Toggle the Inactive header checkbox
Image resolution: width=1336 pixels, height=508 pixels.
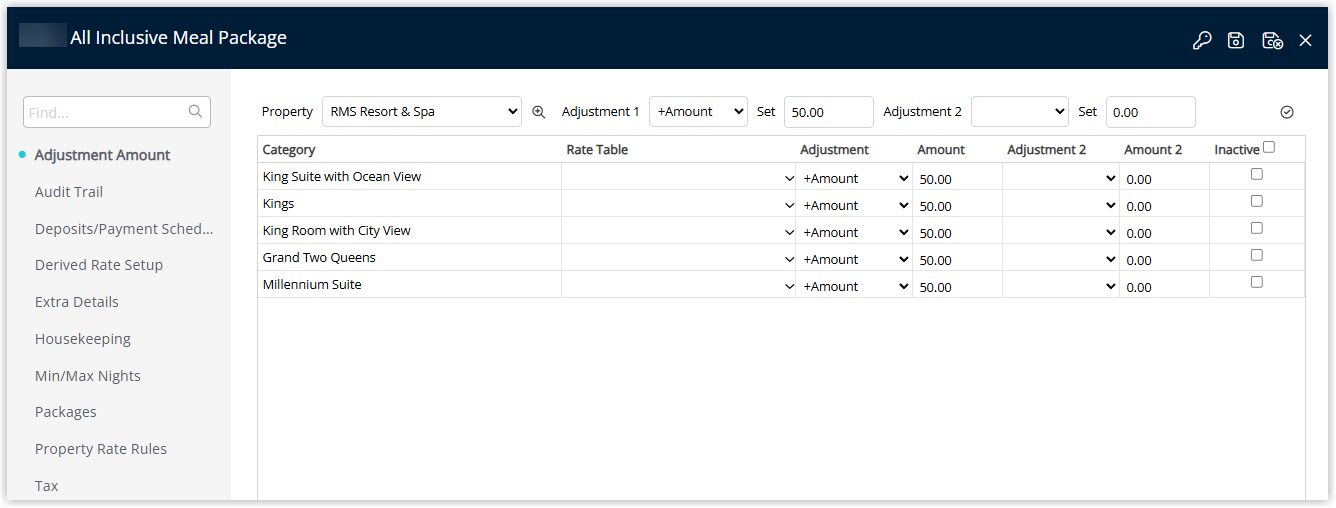point(1269,147)
